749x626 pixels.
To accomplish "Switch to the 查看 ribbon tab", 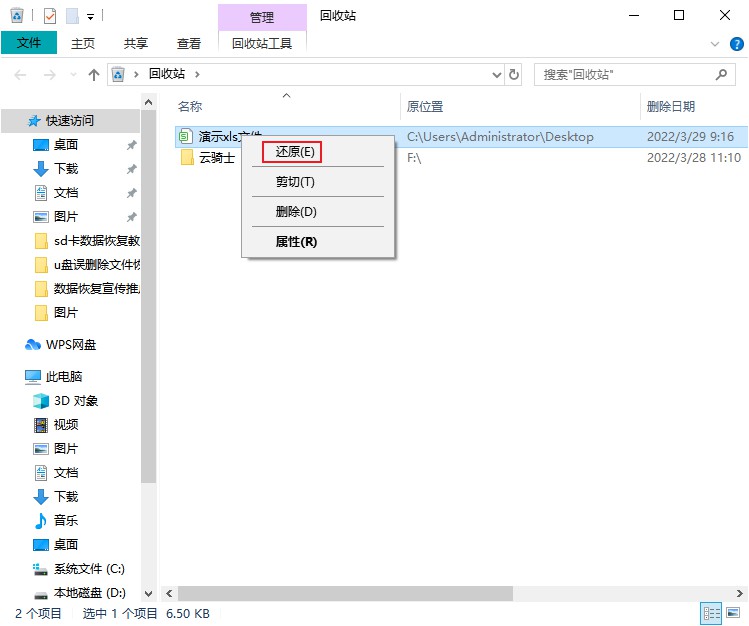I will [189, 43].
